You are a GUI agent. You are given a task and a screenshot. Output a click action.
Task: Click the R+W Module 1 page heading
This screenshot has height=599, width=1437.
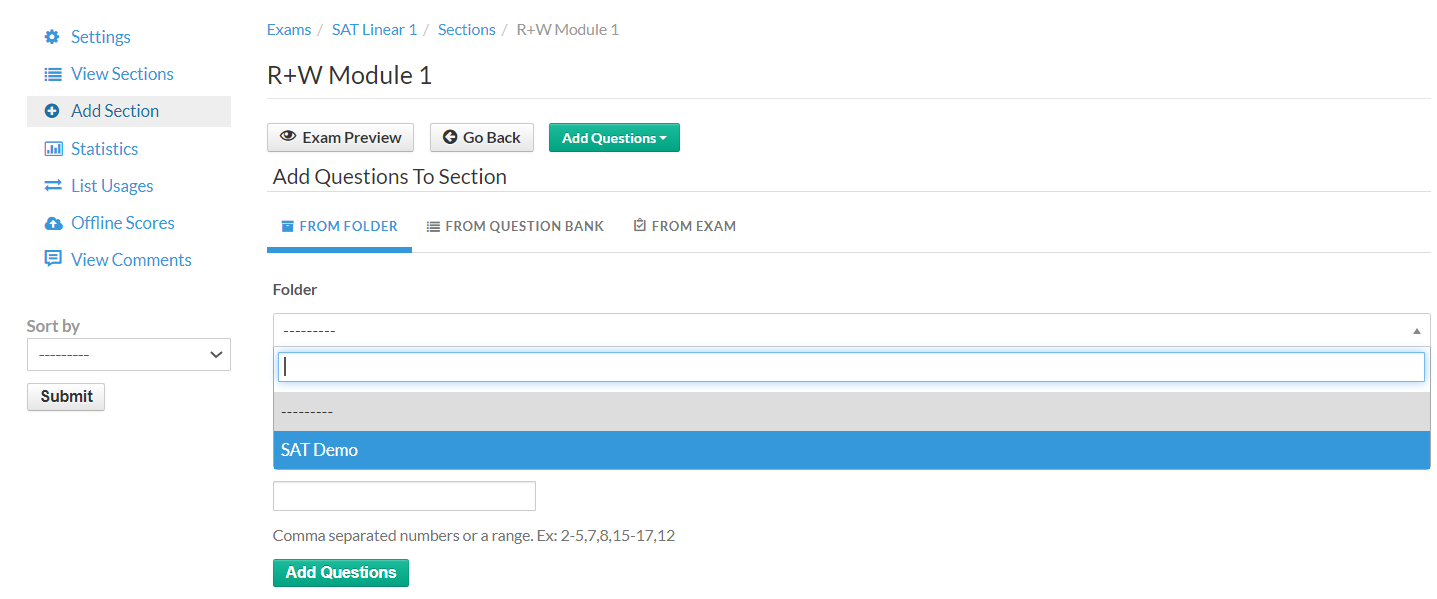[x=349, y=75]
